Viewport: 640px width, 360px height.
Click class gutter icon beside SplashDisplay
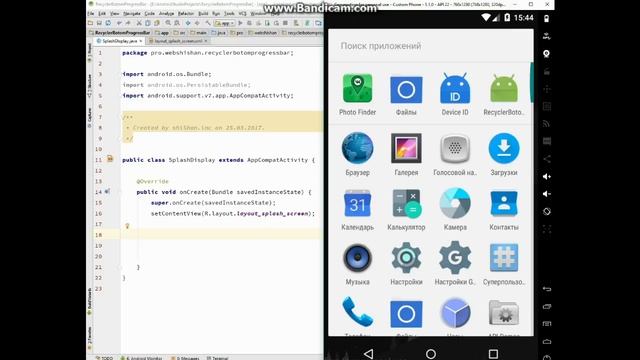110,158
